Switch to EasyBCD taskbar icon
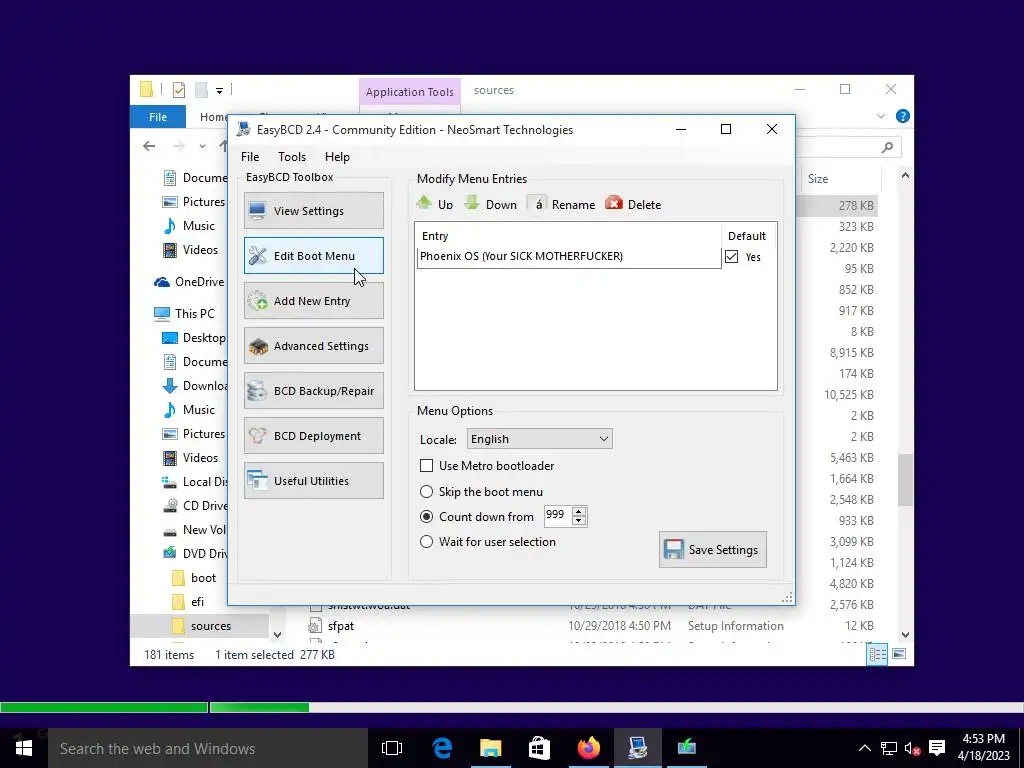Screen dimensions: 1024x768 (637, 748)
